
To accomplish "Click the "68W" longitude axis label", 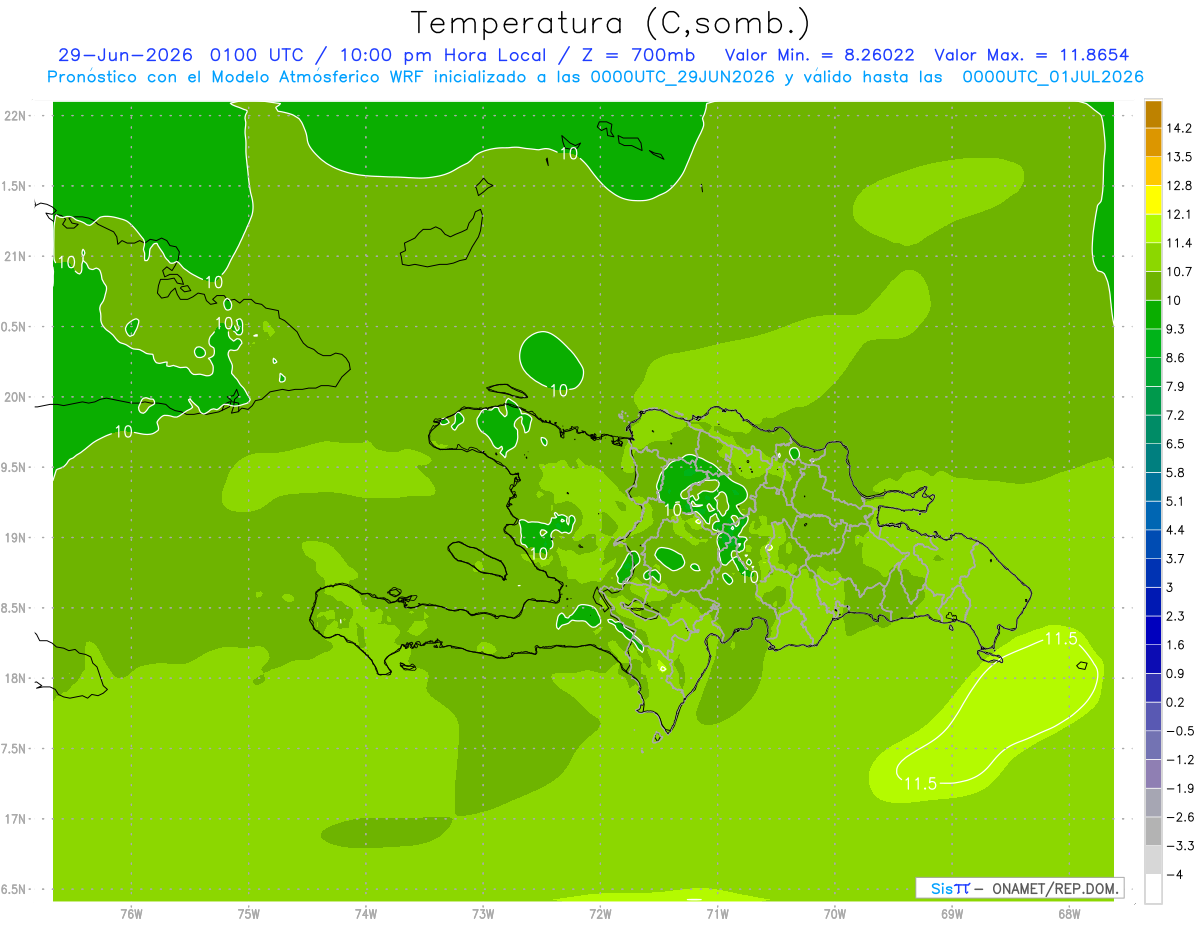I will (1069, 914).
